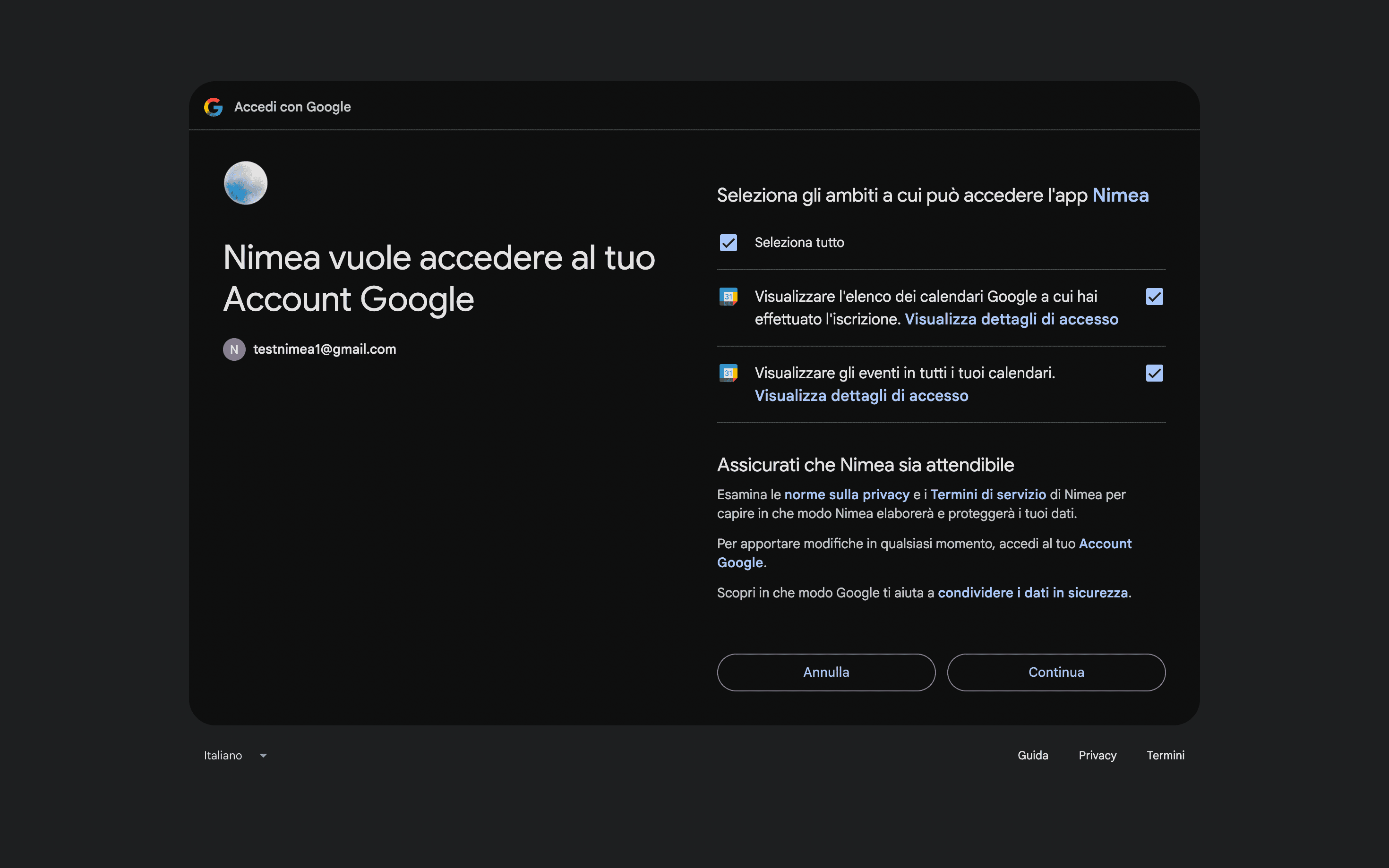
Task: Uncheck the view events in calendars checkbox
Action: click(1154, 373)
